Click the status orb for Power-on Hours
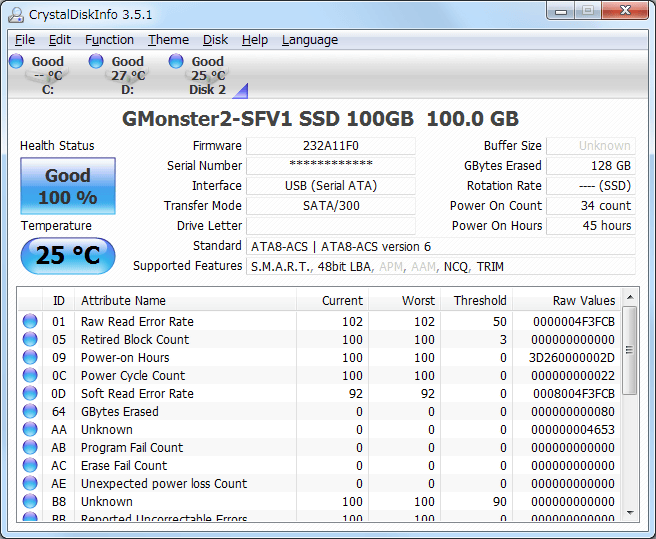The width and height of the screenshot is (656, 539). coord(30,357)
